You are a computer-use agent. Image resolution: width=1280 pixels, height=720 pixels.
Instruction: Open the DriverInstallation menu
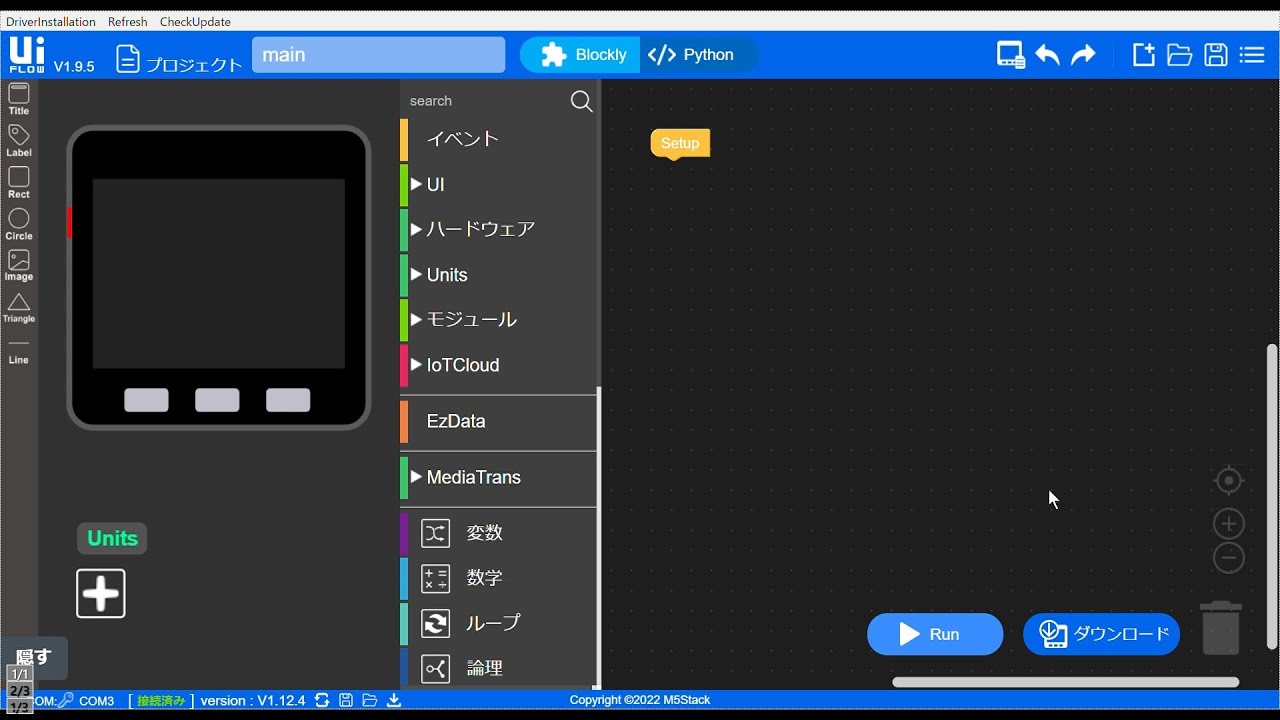click(51, 22)
